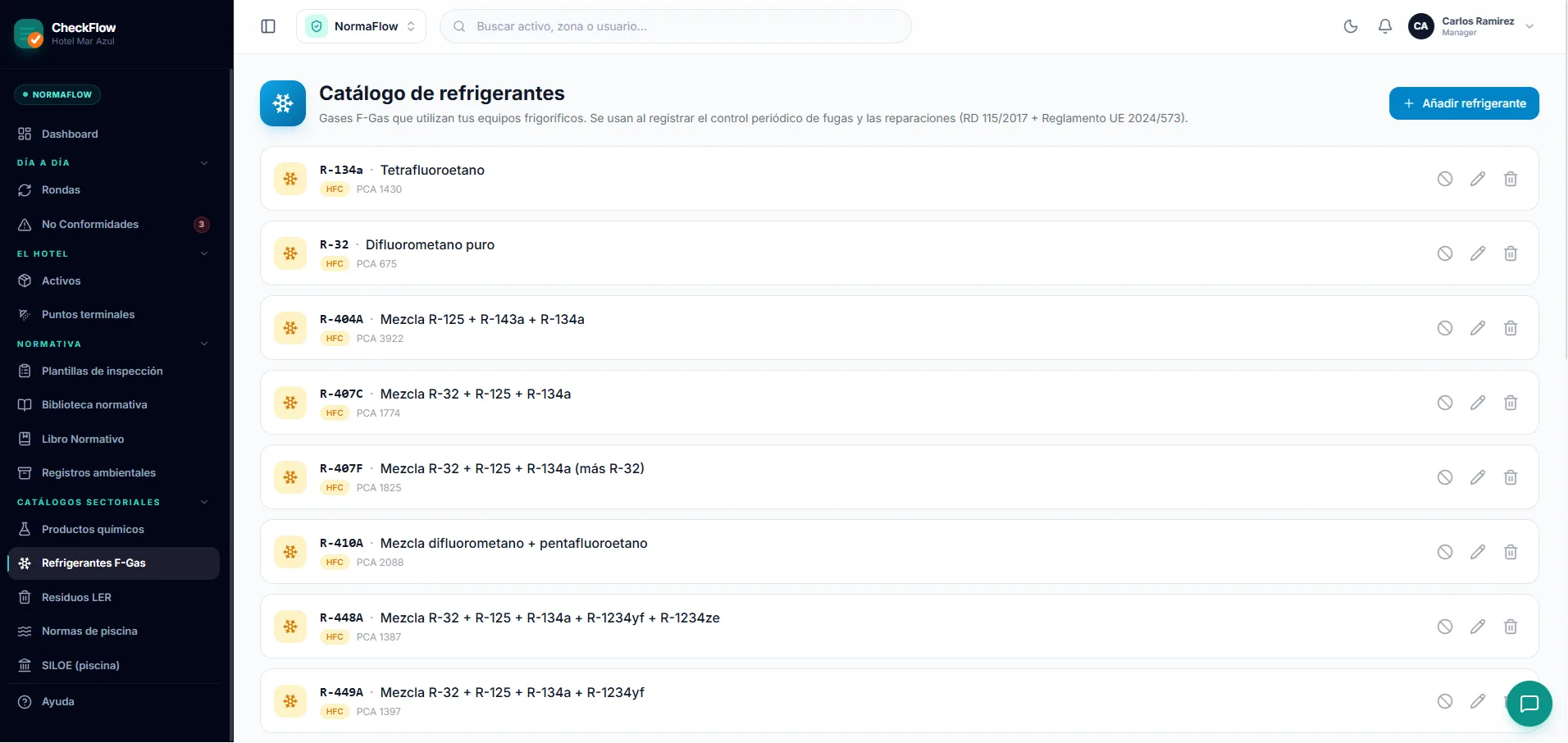
Task: Deactivate refrigerant R-449A
Action: pos(1445,701)
